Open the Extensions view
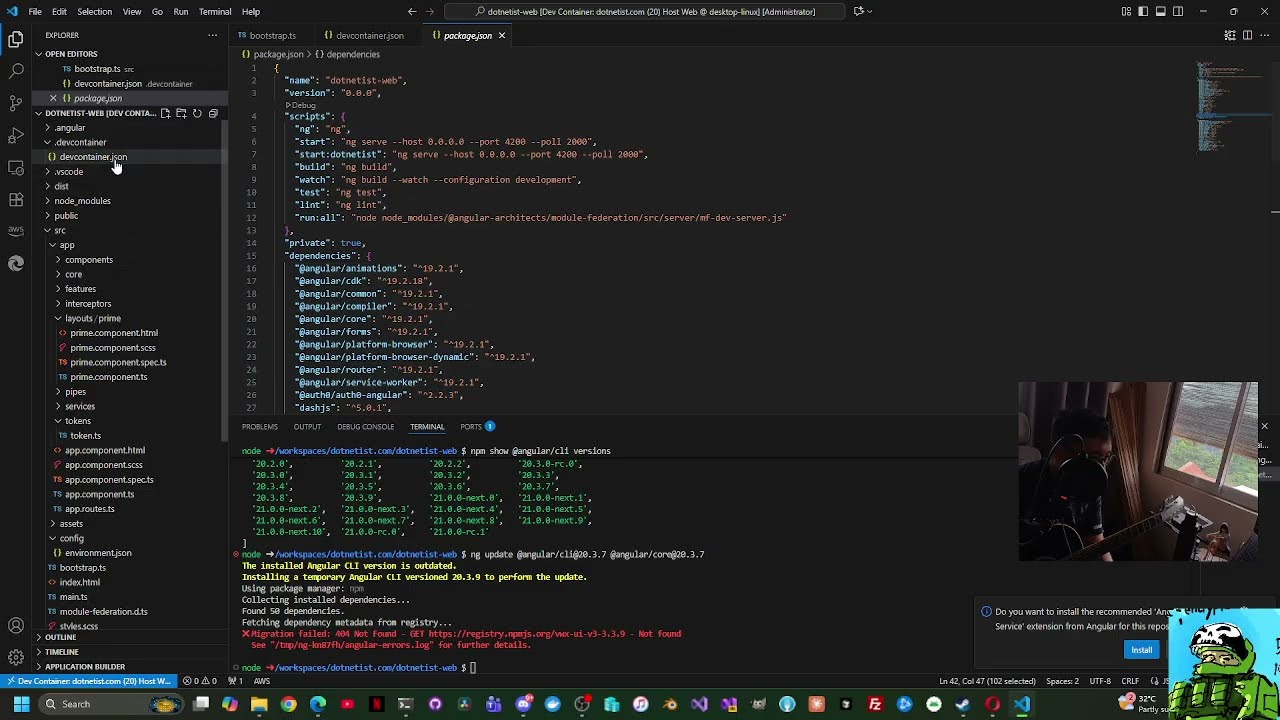Screen dimensions: 1280x720 pos(16,199)
